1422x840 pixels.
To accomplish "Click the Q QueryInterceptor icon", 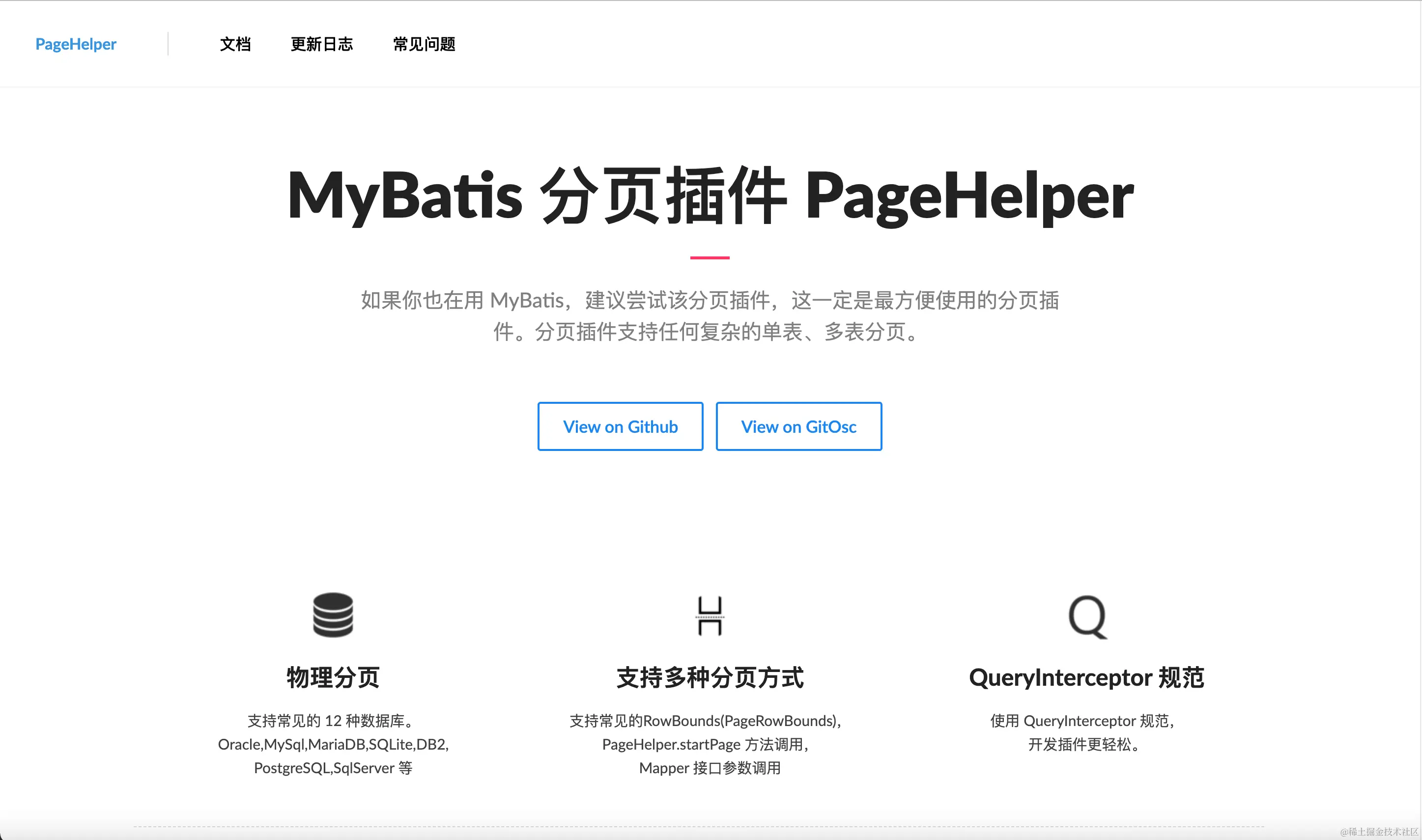I will coord(1087,616).
